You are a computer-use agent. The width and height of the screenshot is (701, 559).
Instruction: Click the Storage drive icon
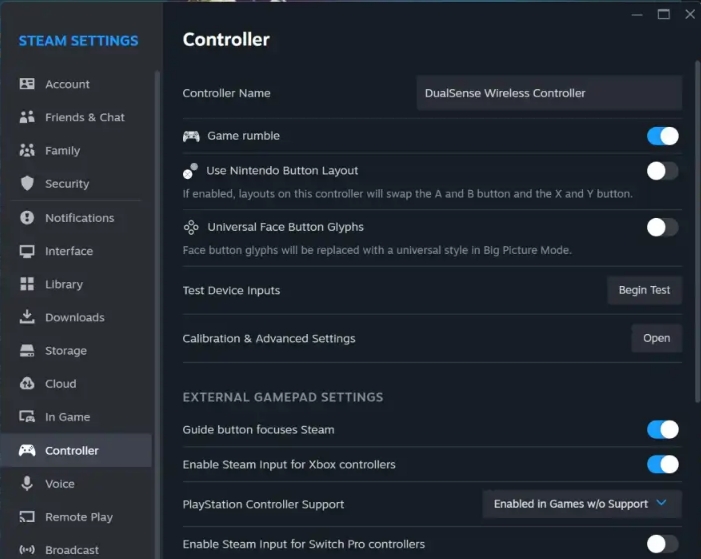click(x=27, y=351)
